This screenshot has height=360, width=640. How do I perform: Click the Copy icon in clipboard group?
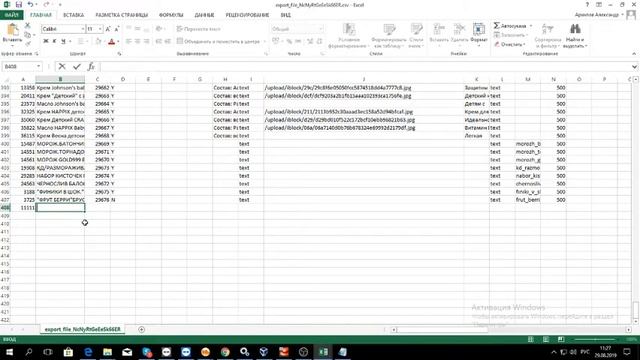pos(27,35)
